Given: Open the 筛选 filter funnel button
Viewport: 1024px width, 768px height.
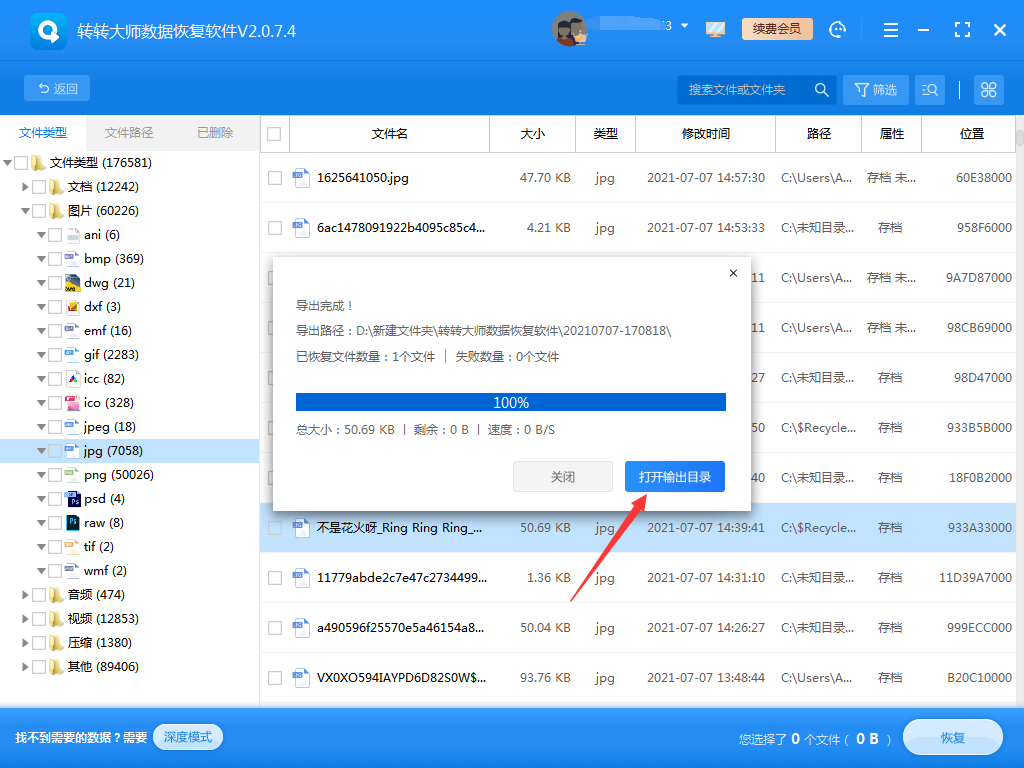Looking at the screenshot, I should 876,89.
